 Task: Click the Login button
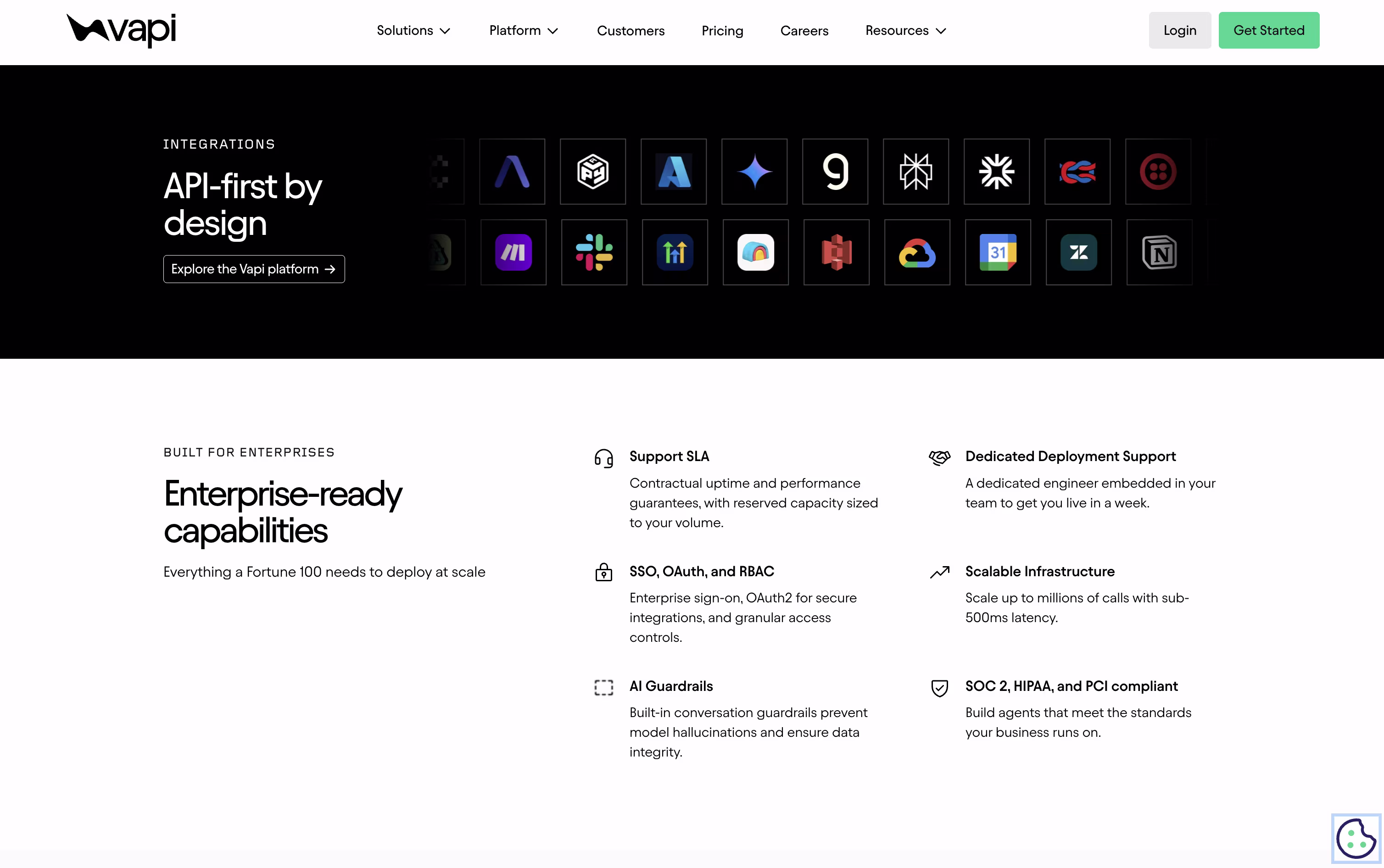coord(1180,30)
